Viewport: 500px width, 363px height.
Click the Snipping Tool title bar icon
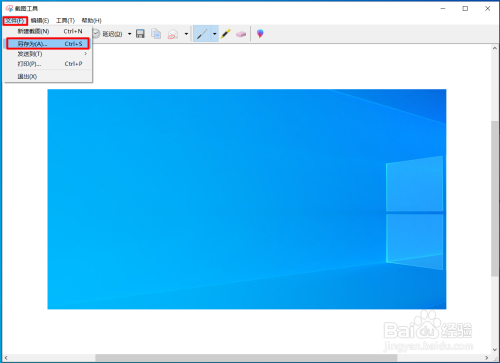click(x=9, y=8)
